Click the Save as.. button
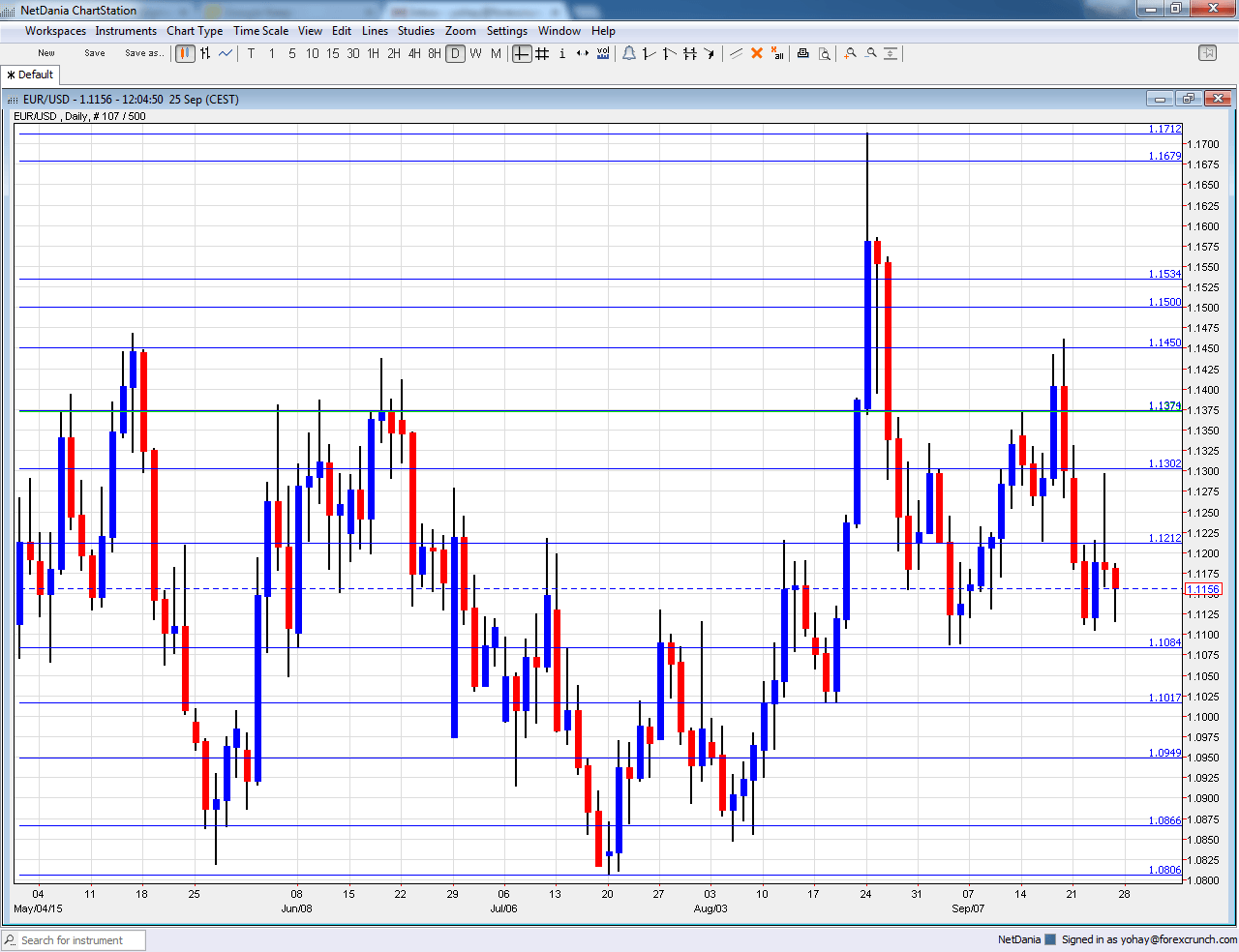The image size is (1239, 952). (x=144, y=53)
